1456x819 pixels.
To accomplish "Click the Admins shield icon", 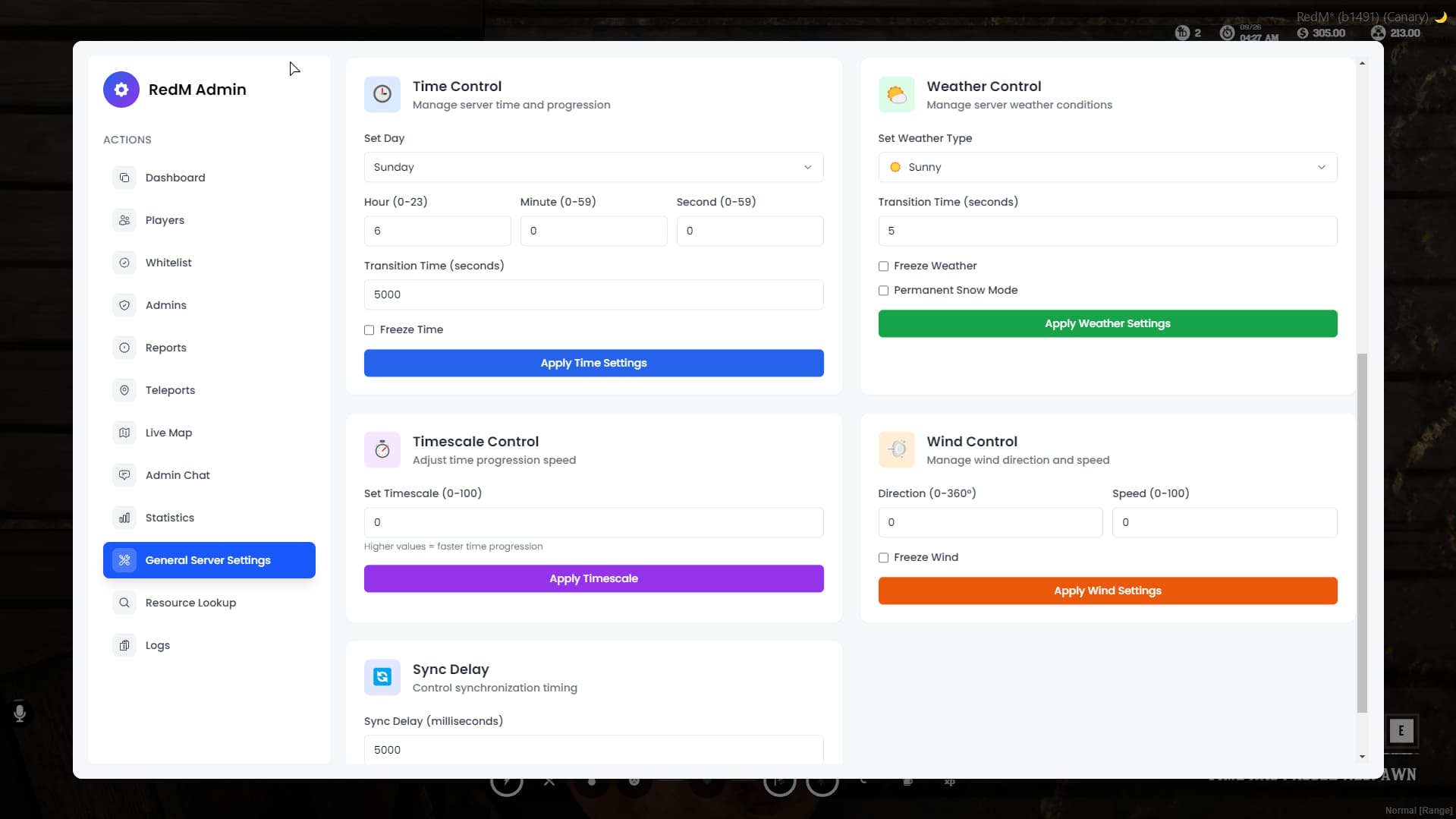I will (x=124, y=305).
